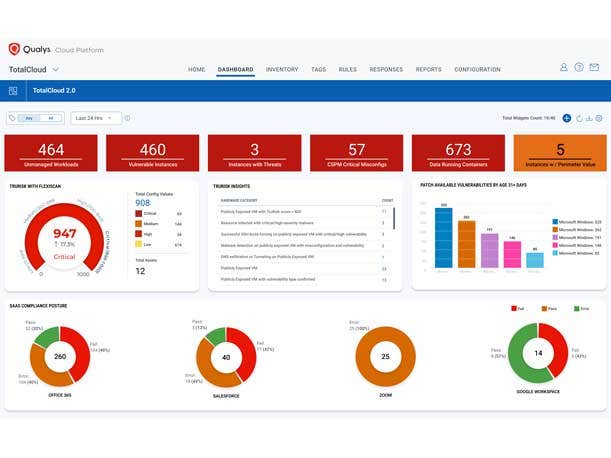This screenshot has height=458, width=611.
Task: Click the dashboard list icon beside TotalCloud 2.0
Action: [x=14, y=90]
